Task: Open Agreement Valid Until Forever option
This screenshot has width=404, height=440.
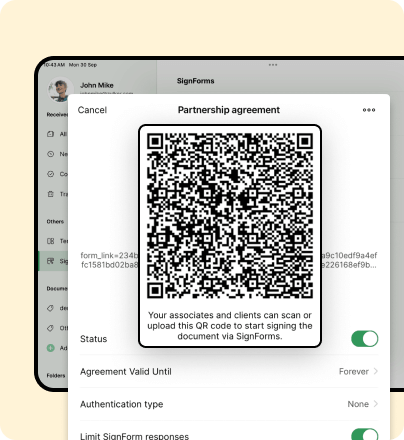Action: pyautogui.click(x=229, y=371)
